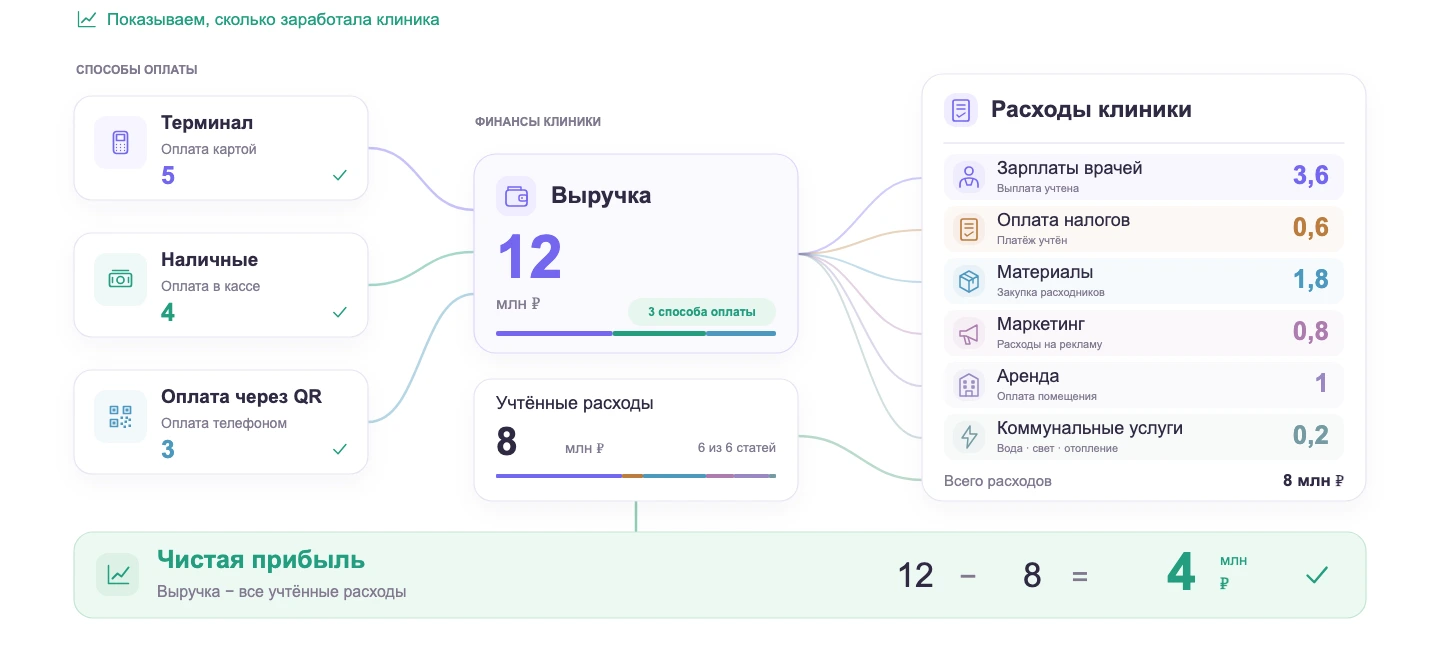Click 'Оплата телефоном' subtitle
This screenshot has height=648, width=1440.
pyautogui.click(x=224, y=423)
